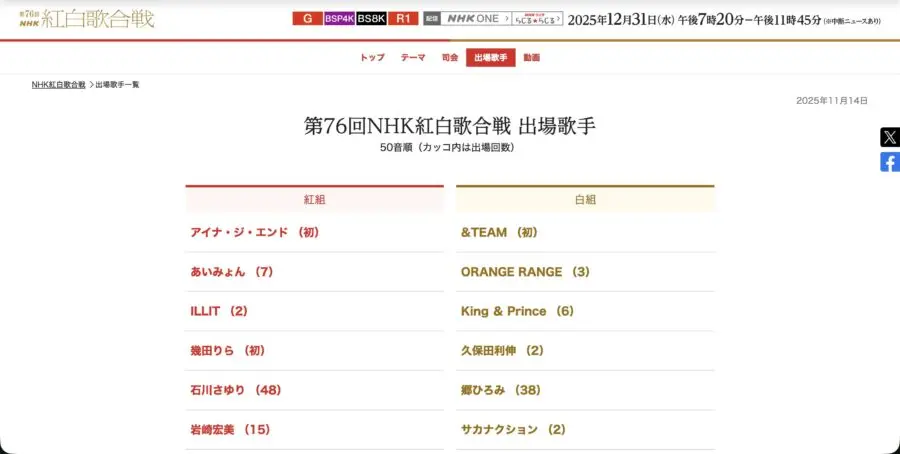Click the NHK紅白歌合戦 logo
The height and width of the screenshot is (454, 900).
(85, 18)
